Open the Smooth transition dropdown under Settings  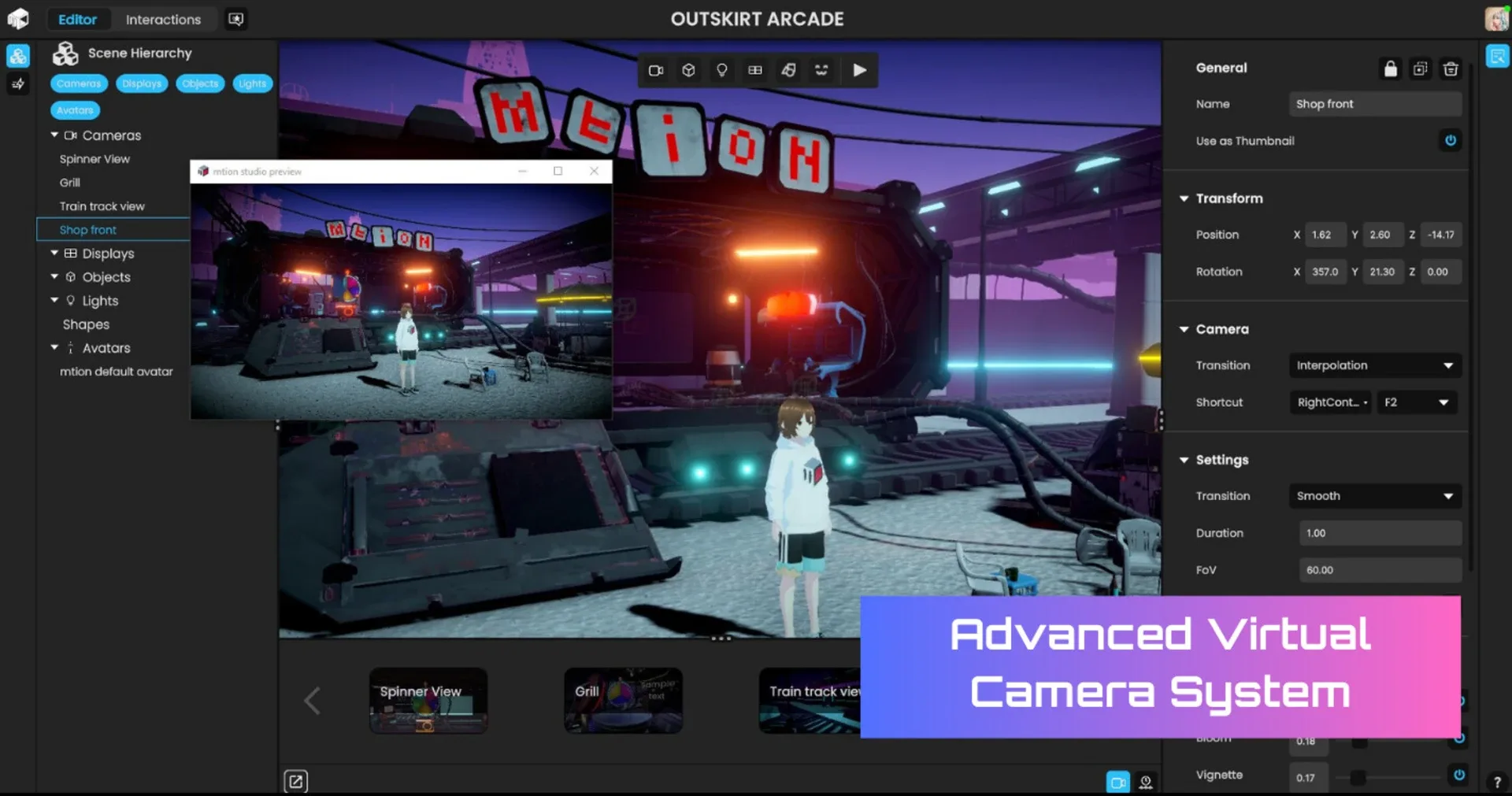click(1374, 495)
